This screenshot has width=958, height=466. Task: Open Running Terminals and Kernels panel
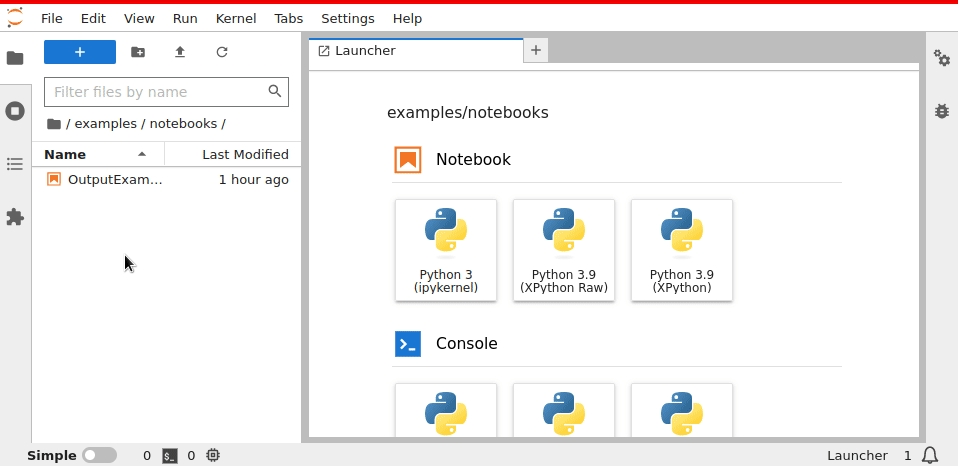(x=15, y=111)
